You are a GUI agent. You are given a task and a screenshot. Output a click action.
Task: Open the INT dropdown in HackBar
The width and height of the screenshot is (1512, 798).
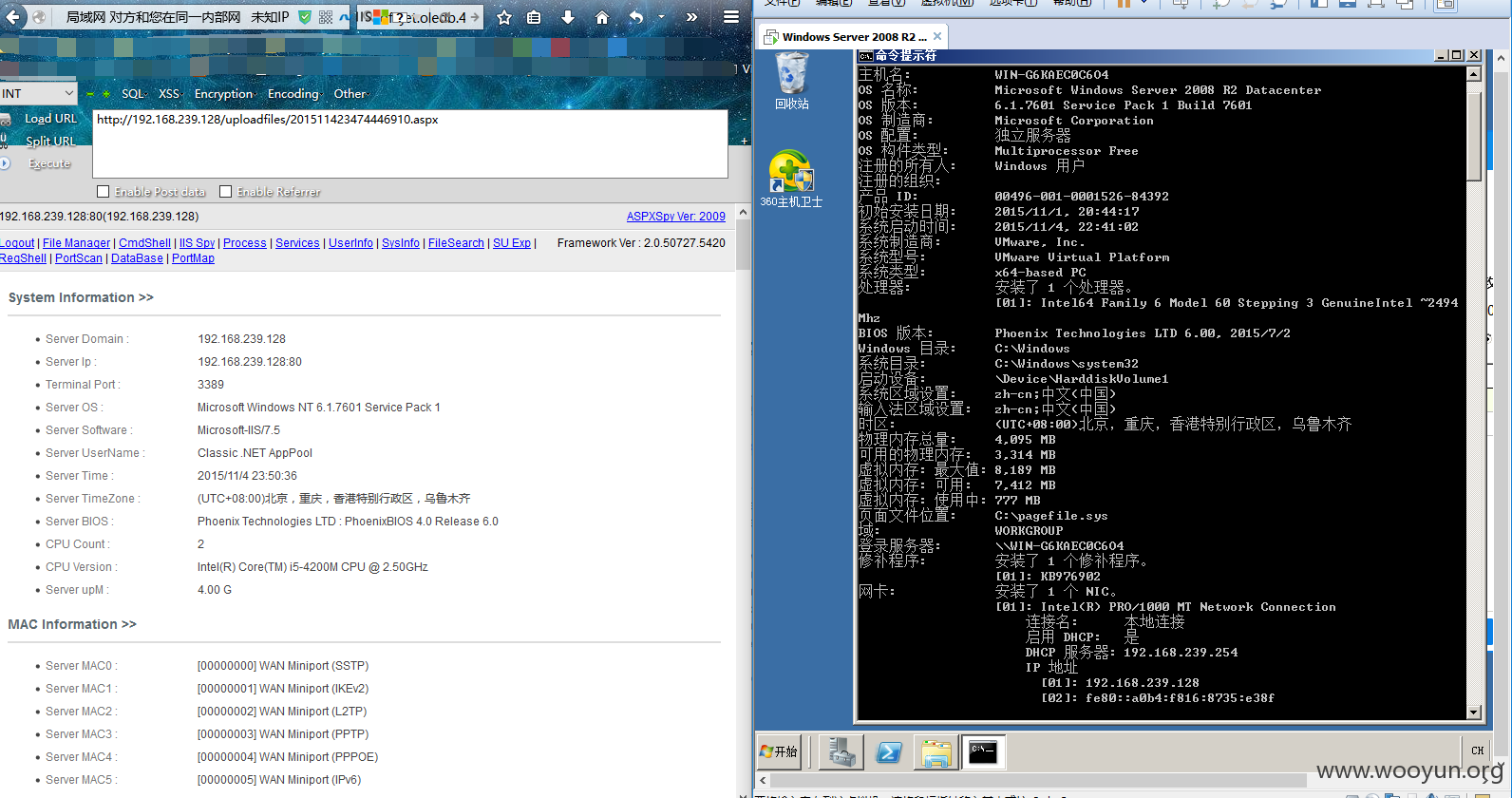point(38,93)
